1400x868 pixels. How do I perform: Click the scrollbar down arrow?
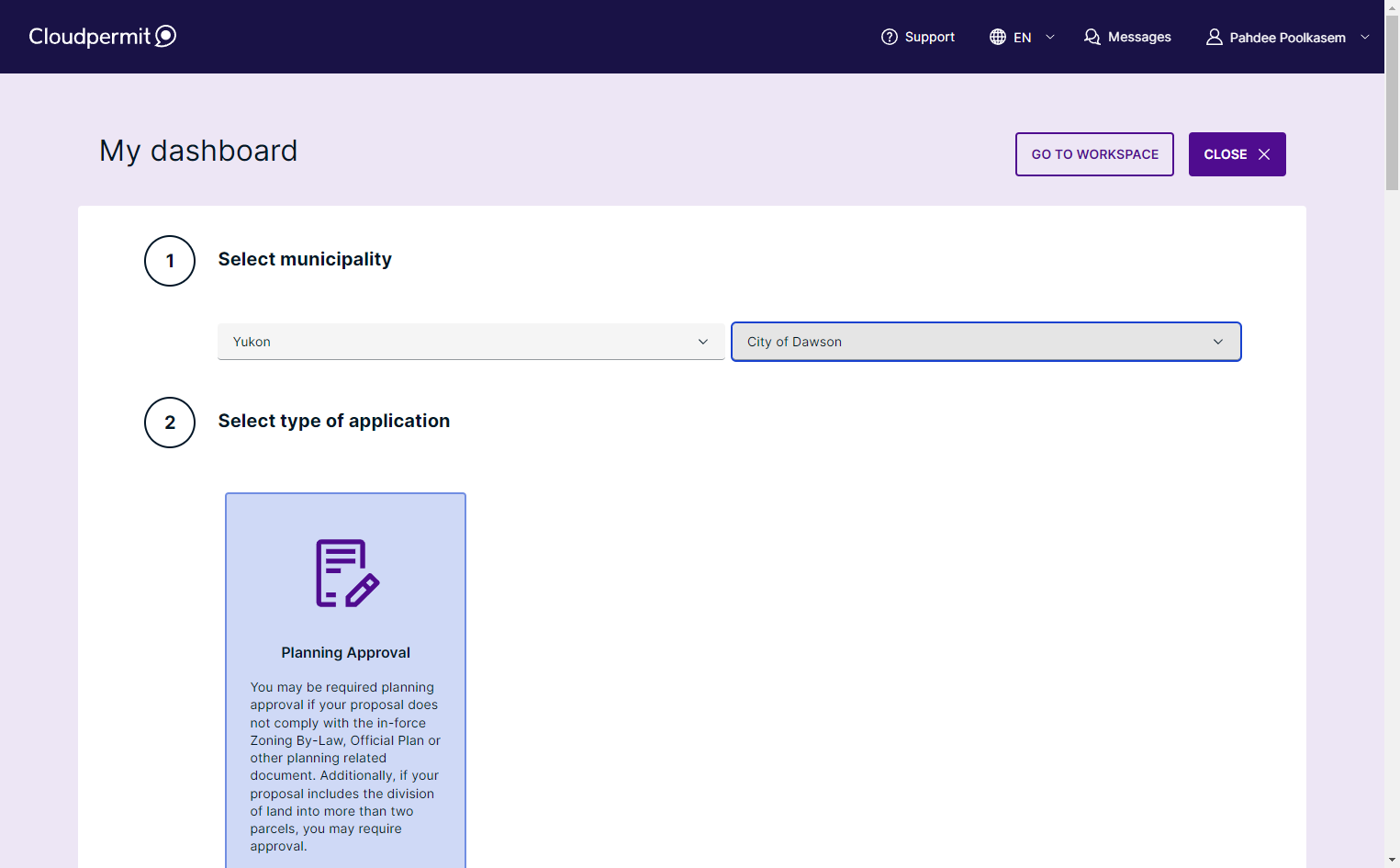pyautogui.click(x=1392, y=860)
